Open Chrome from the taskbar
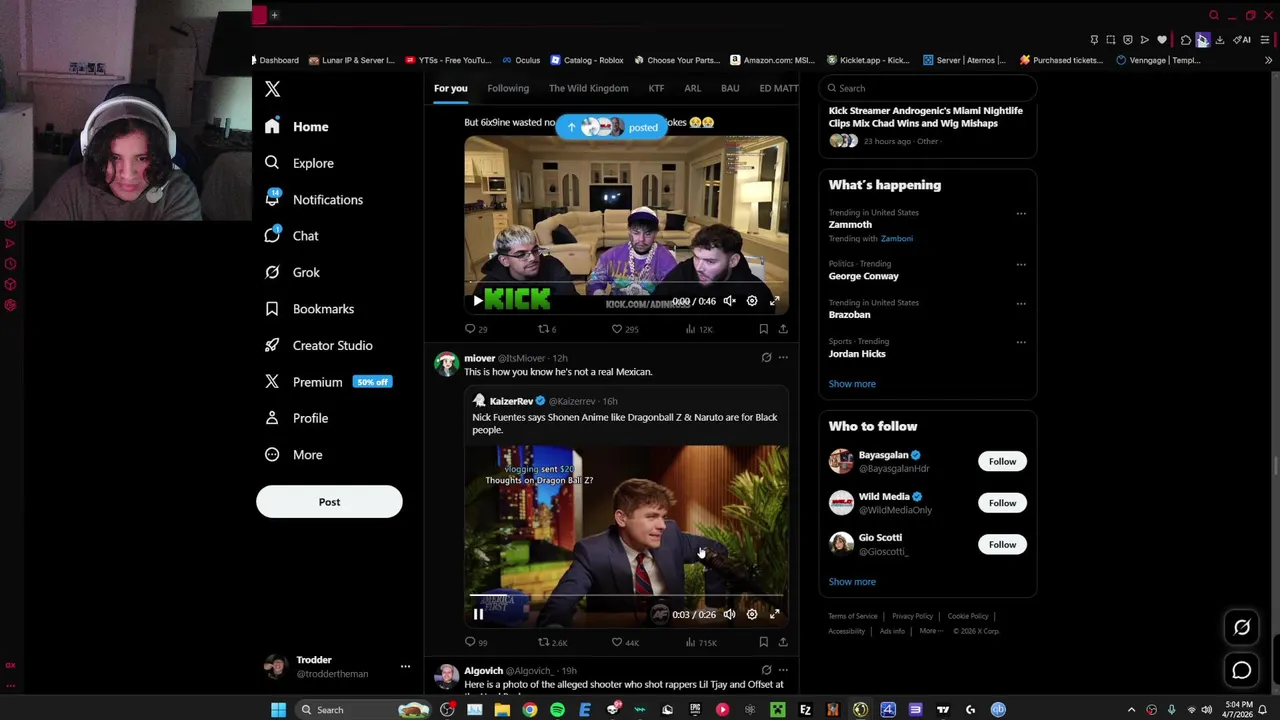The image size is (1280, 720). tap(530, 710)
